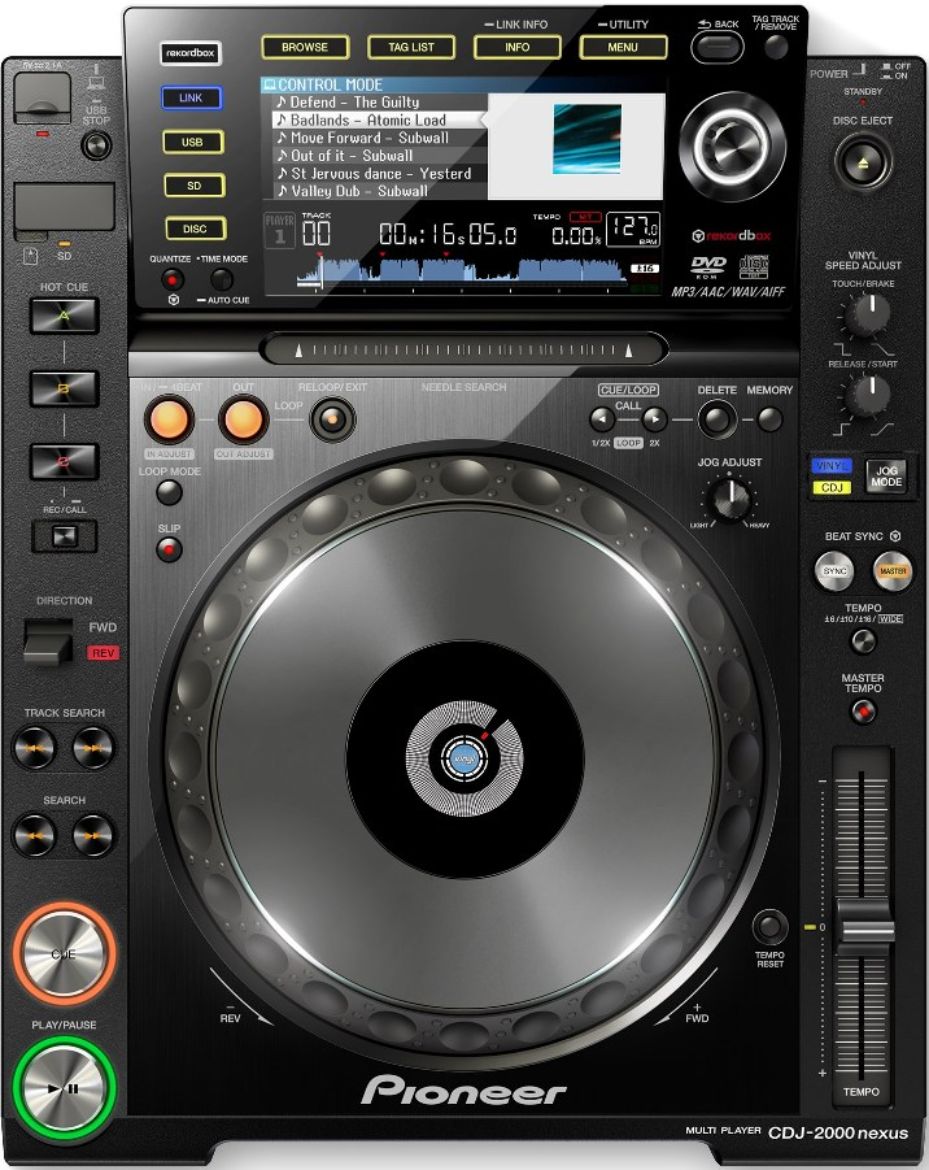Select the LINK source
Screen dimensions: 929x1170
(191, 98)
